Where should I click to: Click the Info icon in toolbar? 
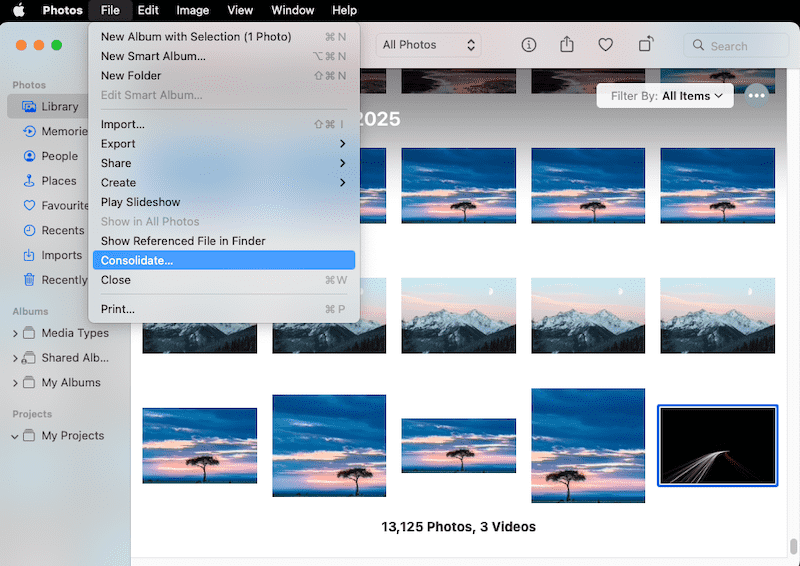pos(529,45)
